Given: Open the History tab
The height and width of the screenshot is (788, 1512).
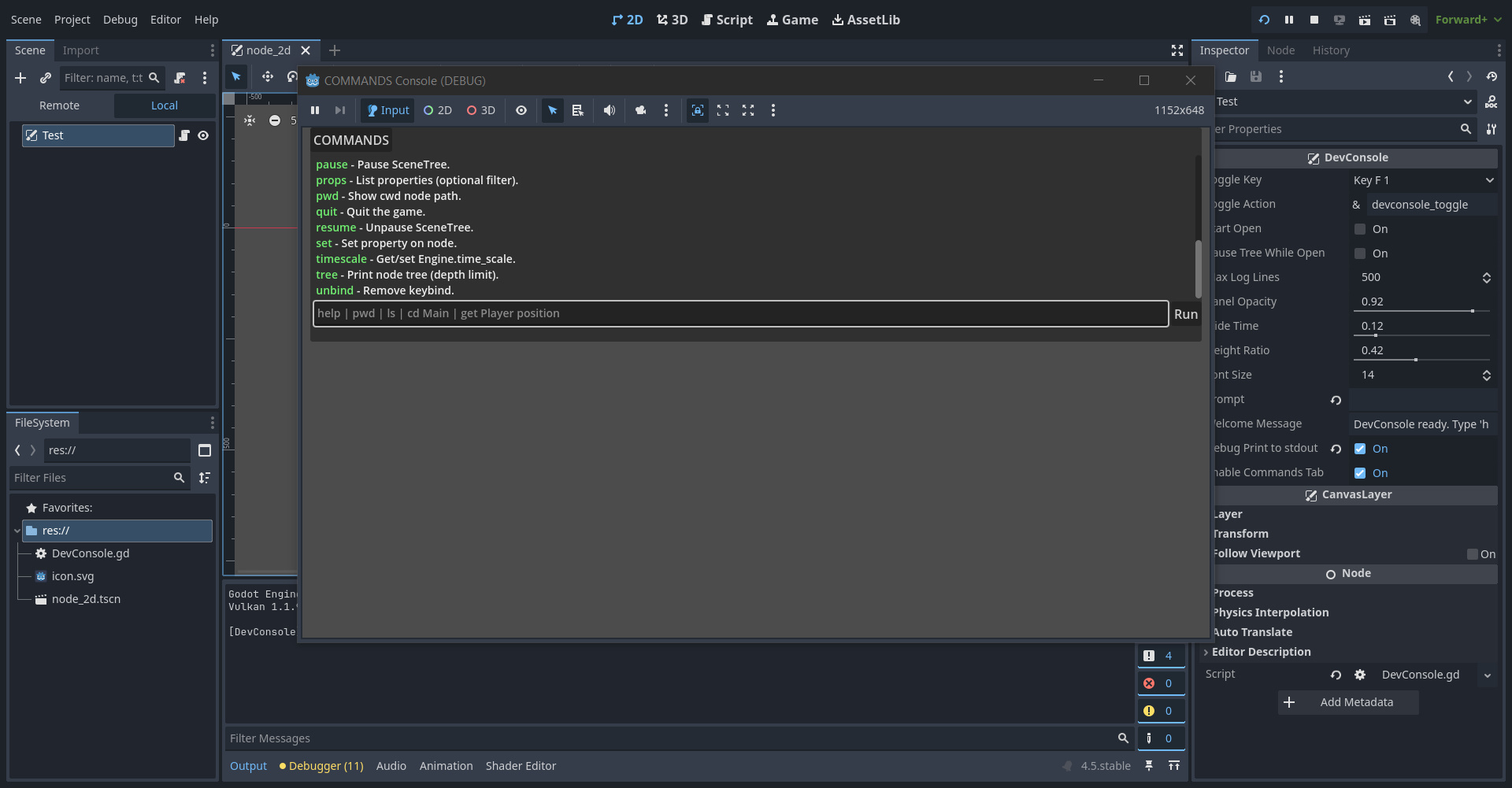Looking at the screenshot, I should tap(1331, 50).
